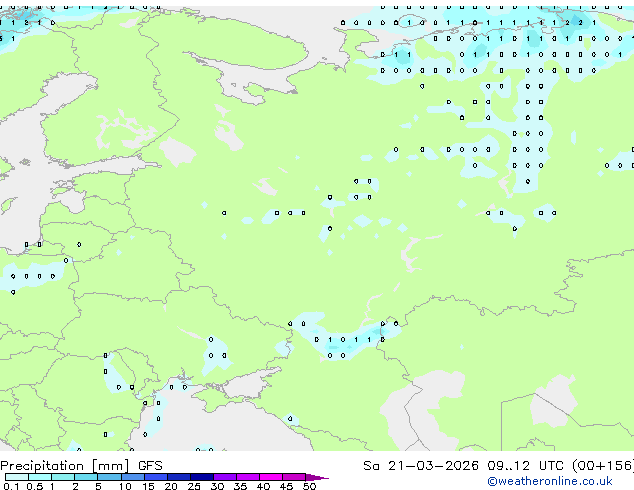Click the '35' legend scale label

tap(240, 486)
